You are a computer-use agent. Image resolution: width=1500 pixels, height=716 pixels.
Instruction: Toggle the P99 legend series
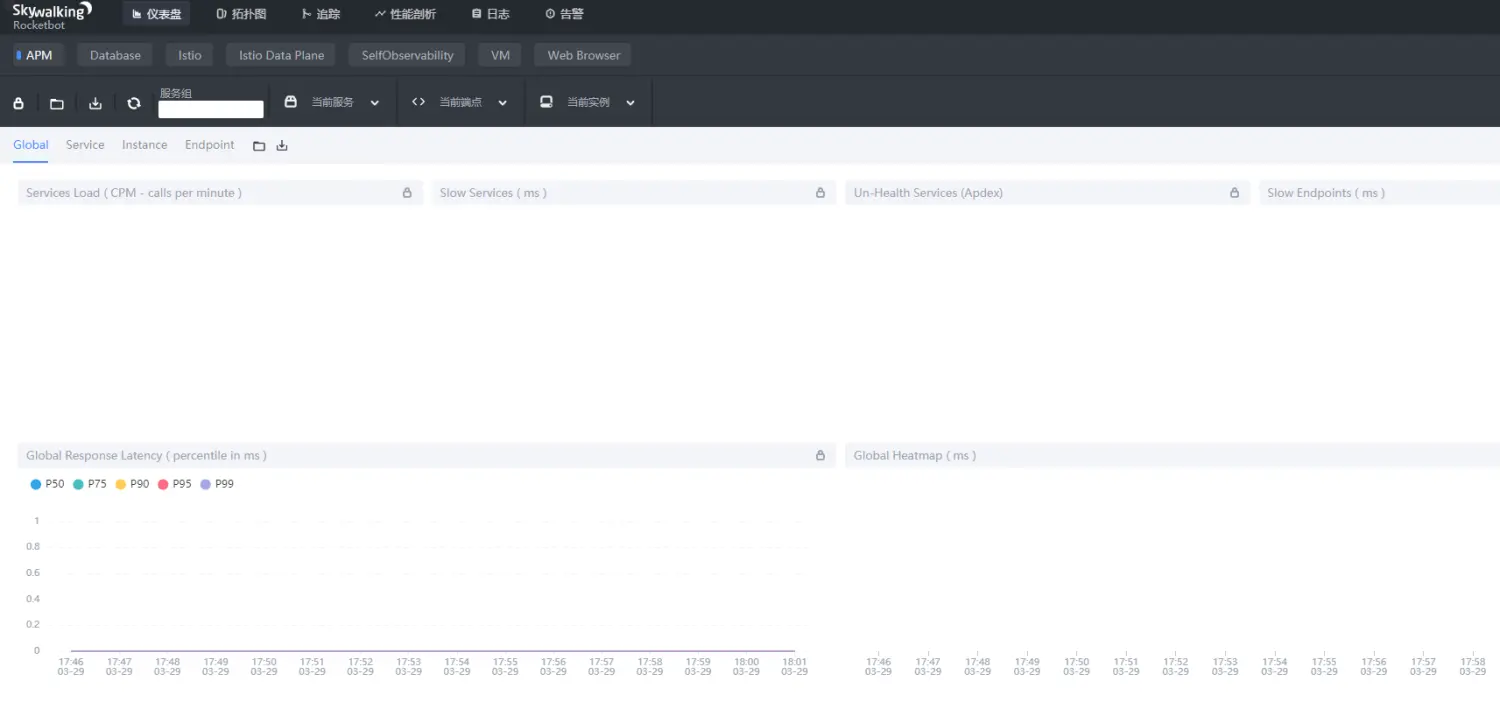click(x=217, y=484)
